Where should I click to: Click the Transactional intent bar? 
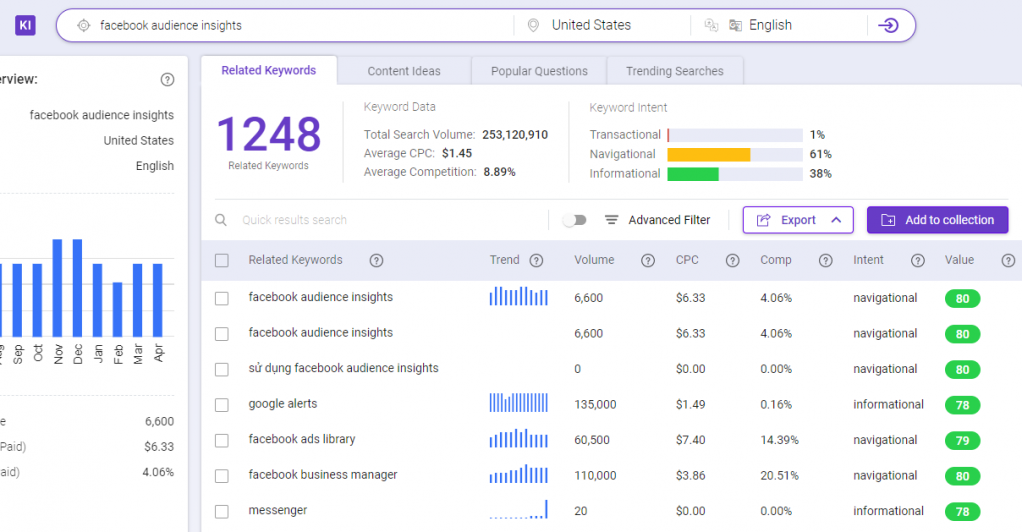[735, 135]
